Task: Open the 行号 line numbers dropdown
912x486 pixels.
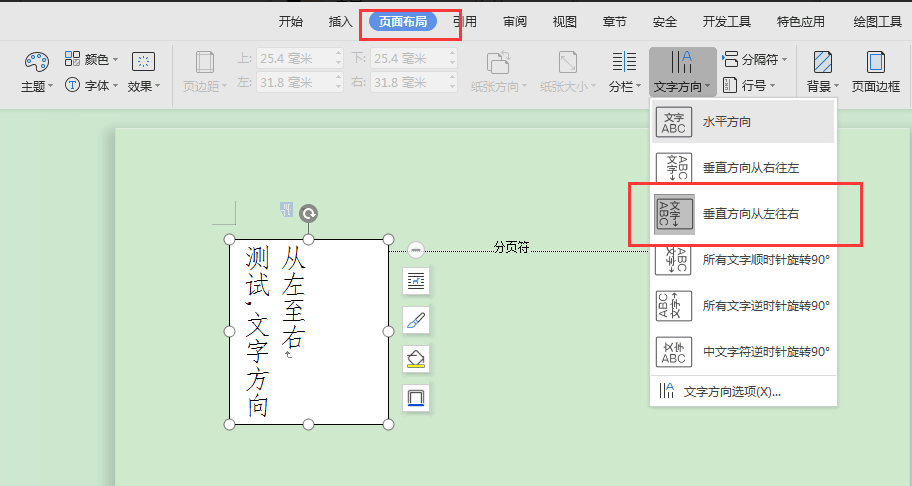Action: tap(749, 85)
